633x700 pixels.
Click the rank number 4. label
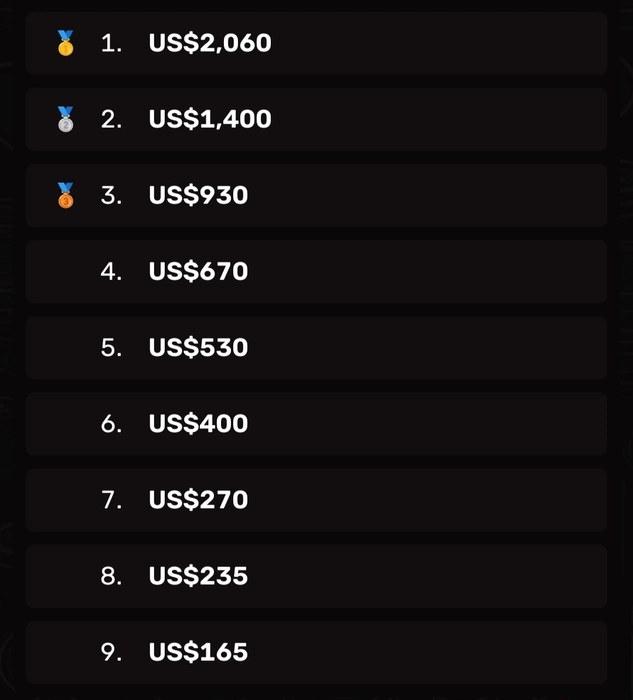coord(111,271)
